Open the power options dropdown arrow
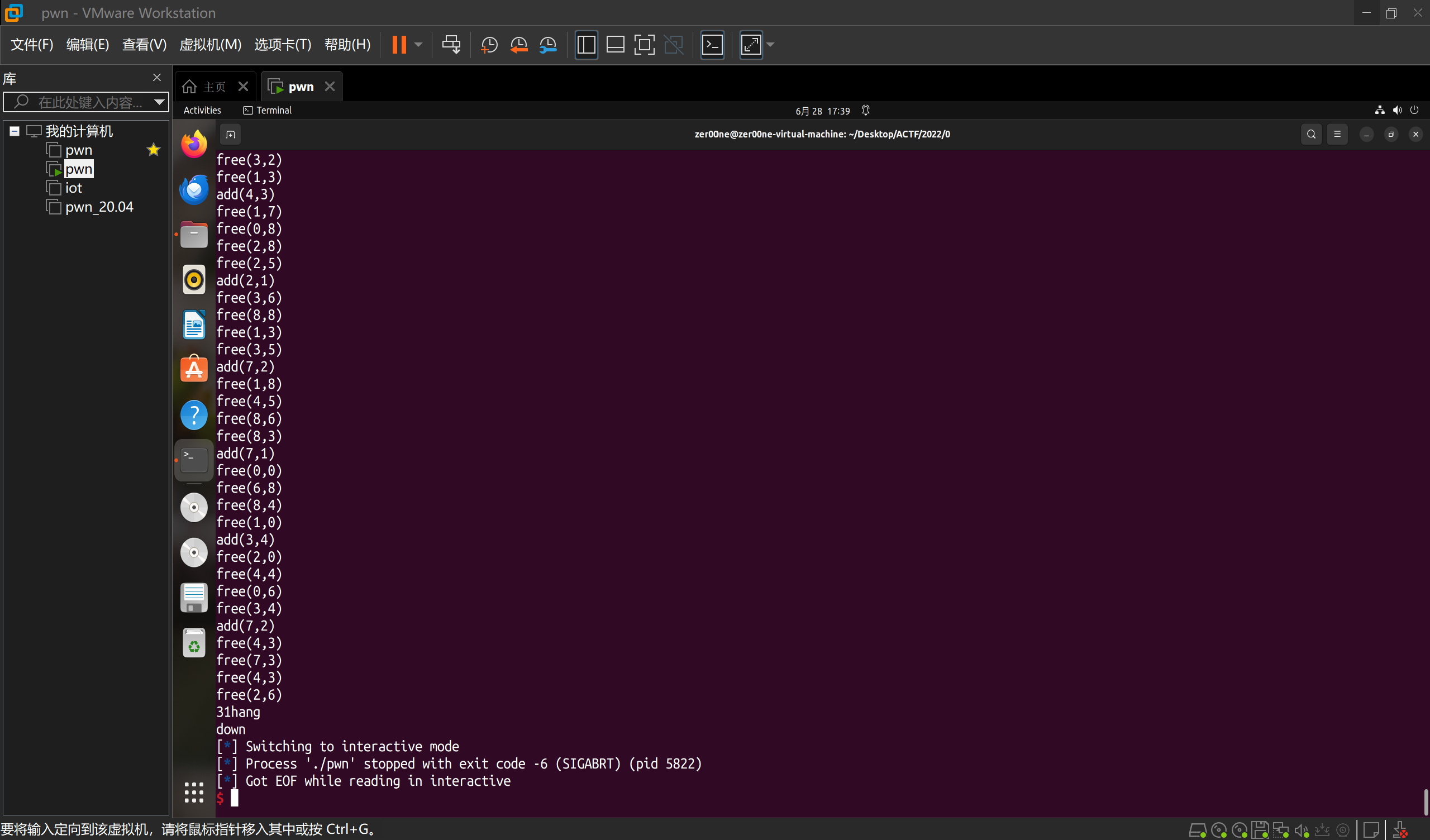Screen dimensions: 1430x840 (x=418, y=44)
